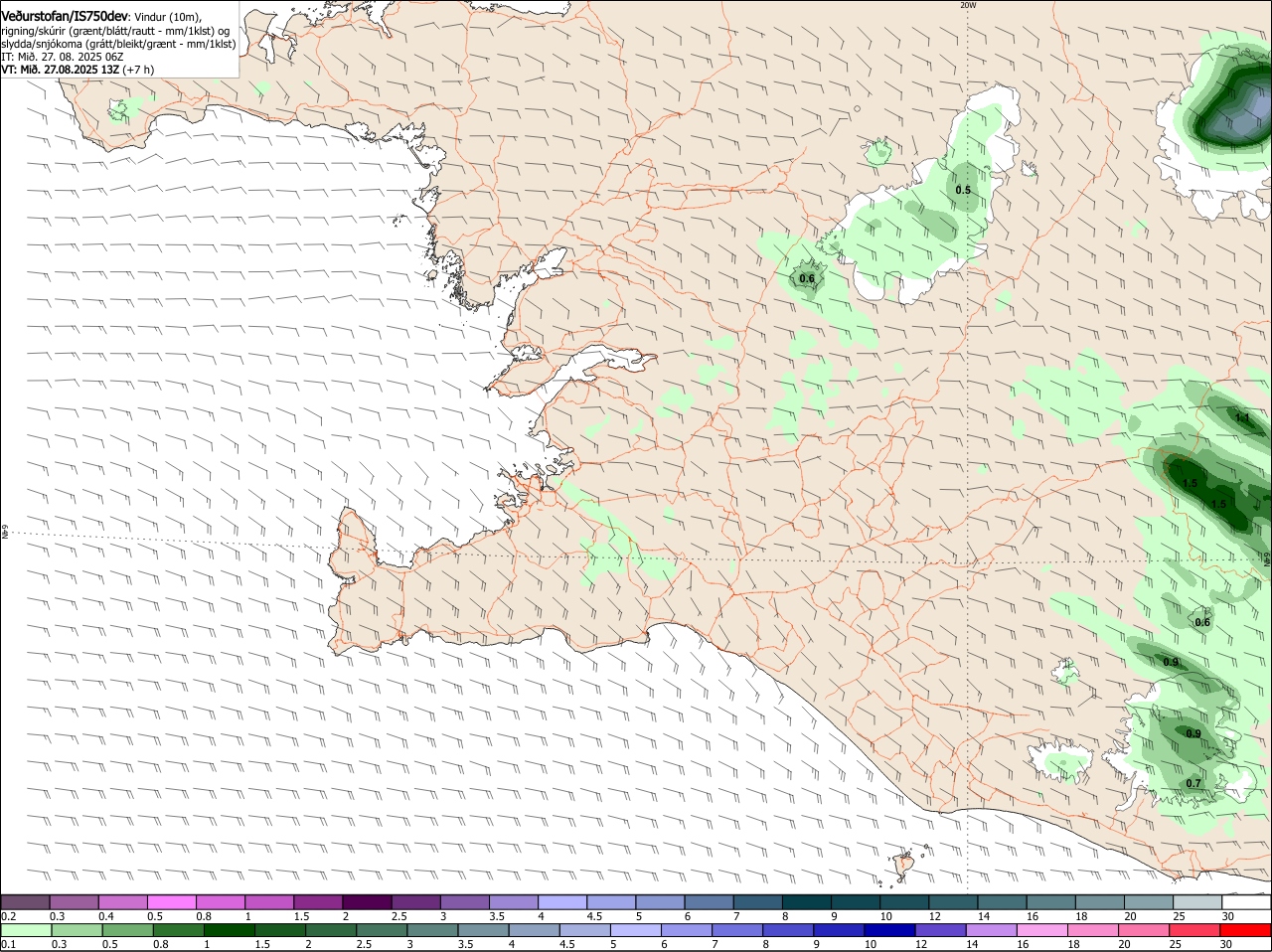The width and height of the screenshot is (1272, 952).
Task: Select the pale green 0.1 swatch in lower legend
Action: (25, 930)
